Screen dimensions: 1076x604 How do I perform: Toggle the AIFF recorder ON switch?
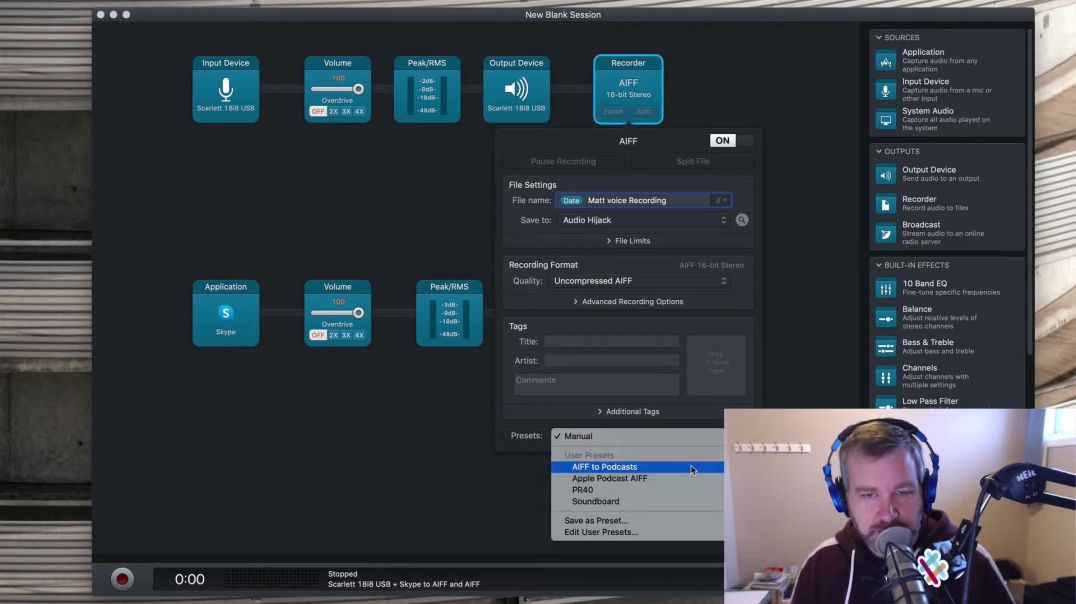tap(732, 141)
